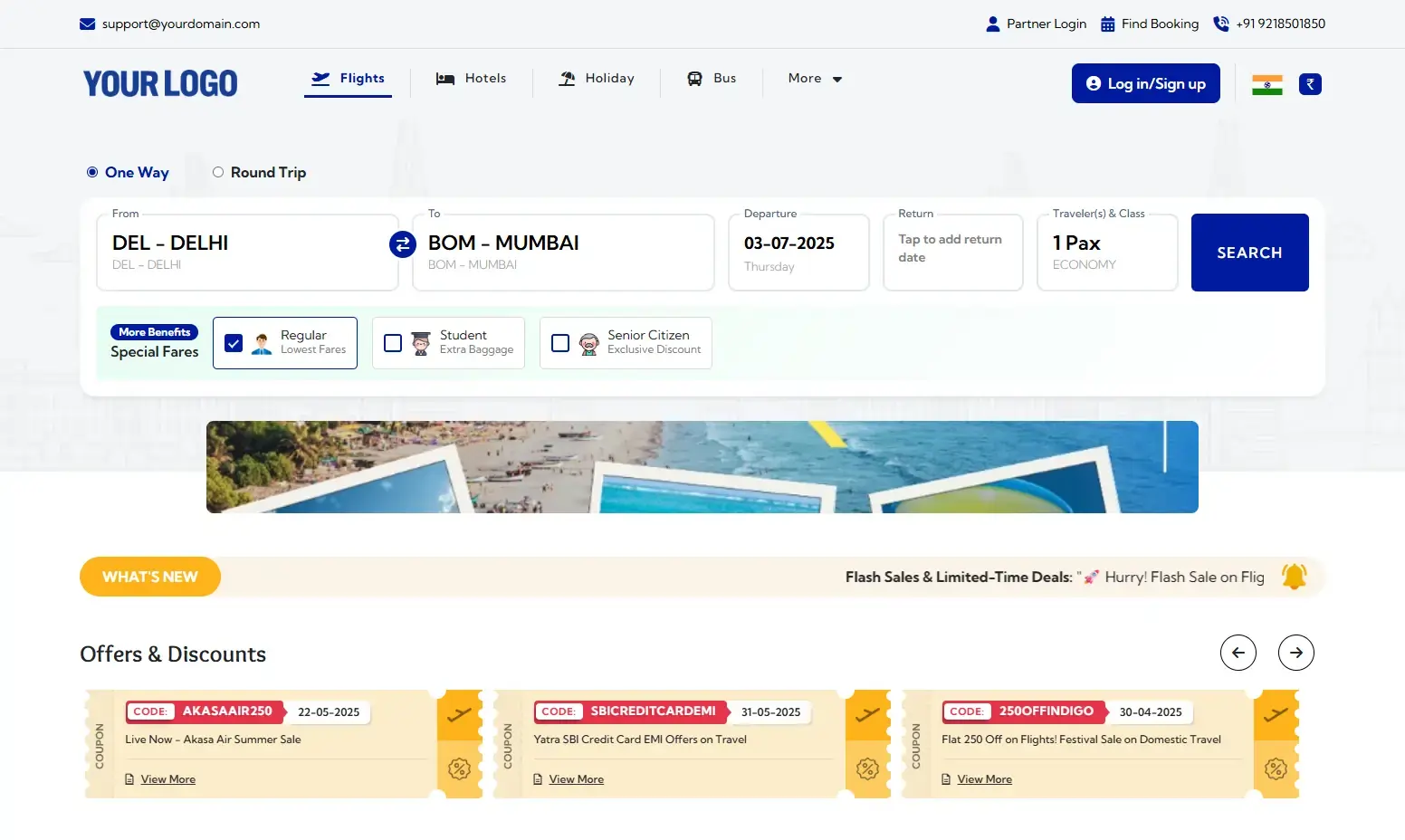Screen dimensions: 1405x840
Task: Open the Departure date picker
Action: pos(798,252)
